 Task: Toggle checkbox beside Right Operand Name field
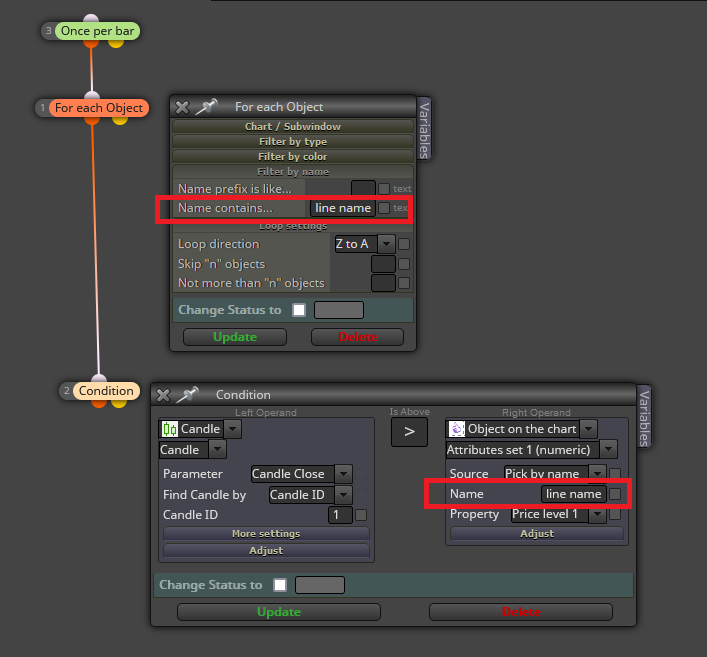coord(615,494)
